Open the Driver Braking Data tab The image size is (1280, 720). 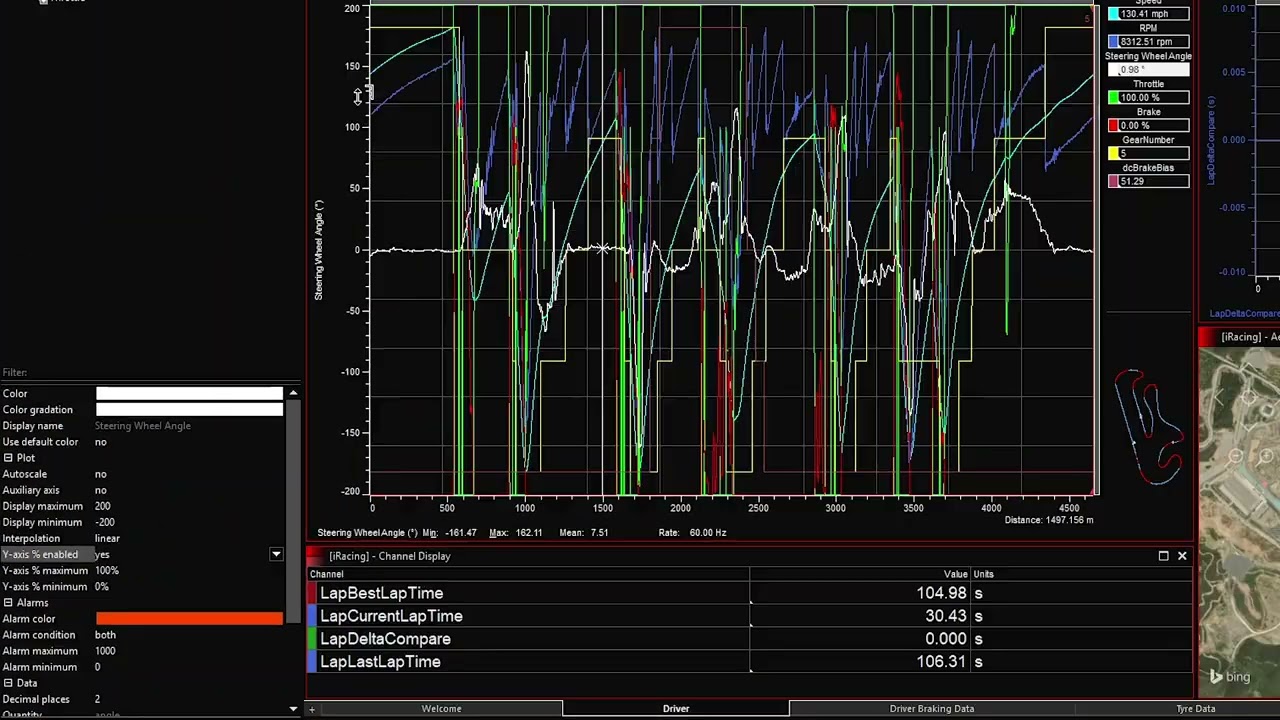click(x=932, y=709)
